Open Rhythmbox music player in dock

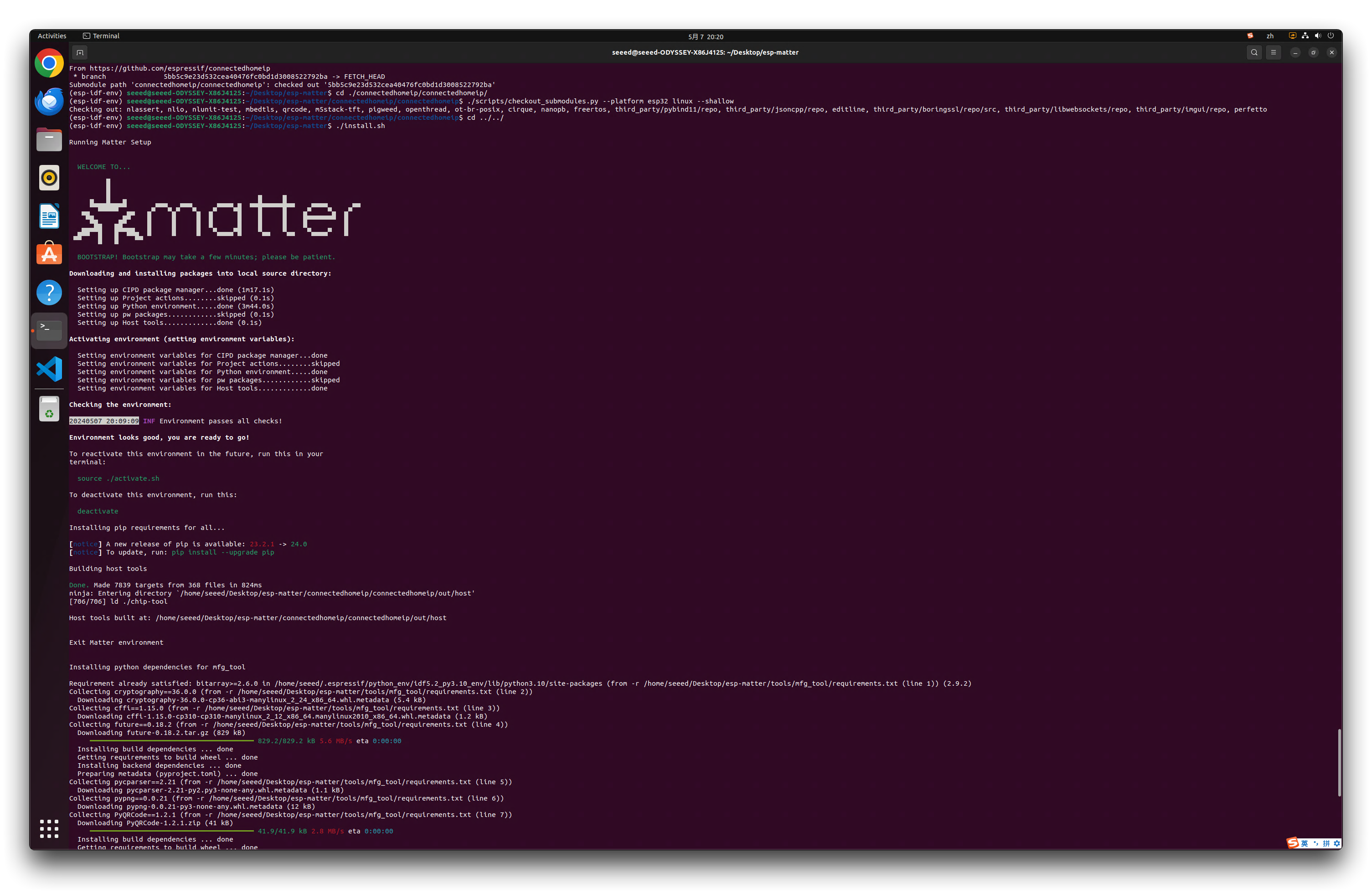[x=49, y=178]
